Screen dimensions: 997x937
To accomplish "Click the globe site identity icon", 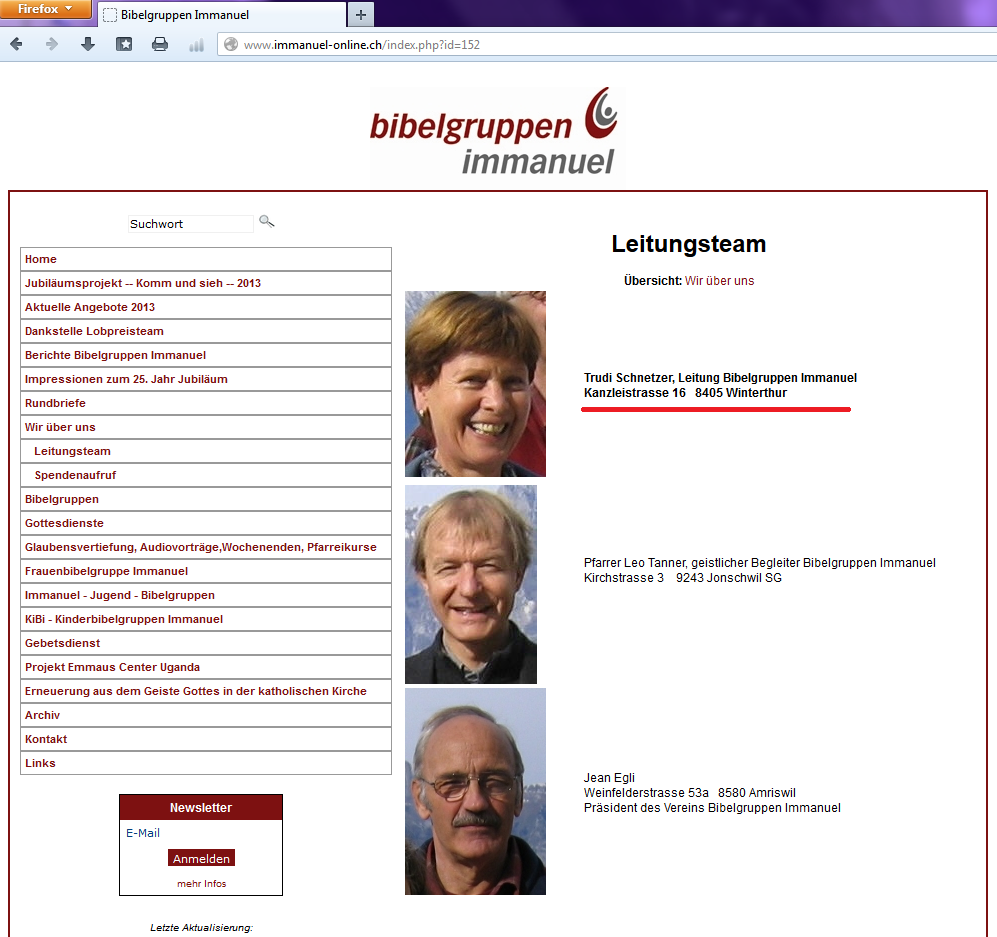I will 231,44.
